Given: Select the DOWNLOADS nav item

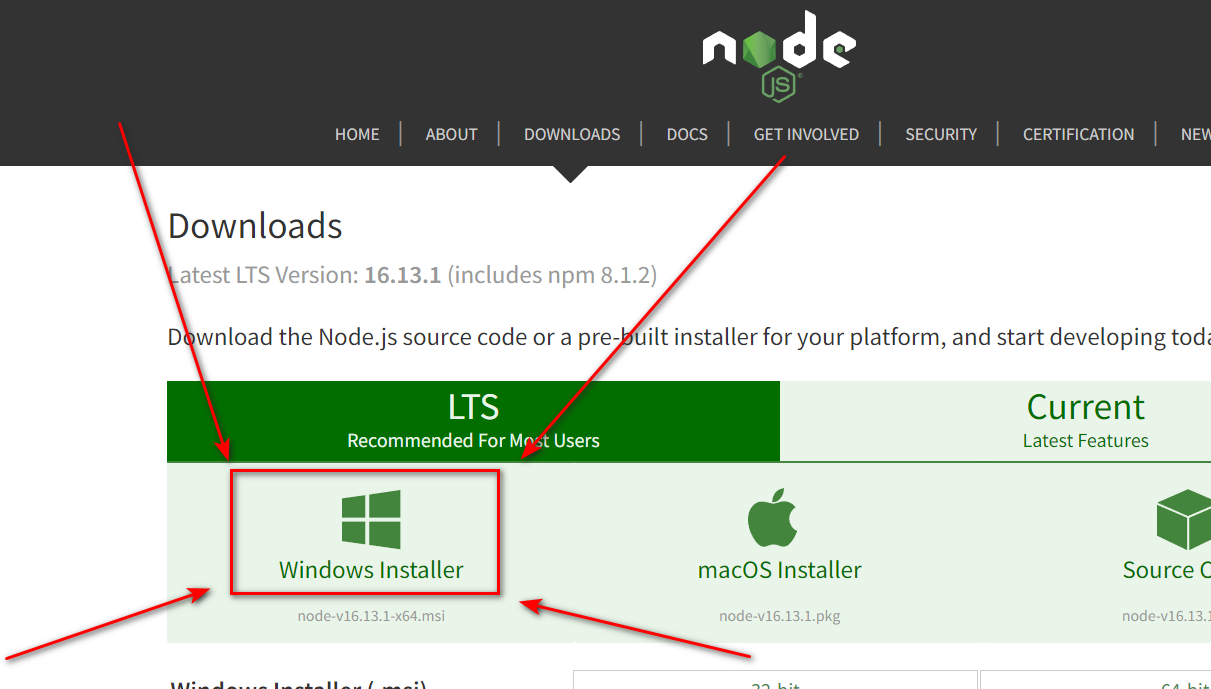Looking at the screenshot, I should (x=572, y=134).
